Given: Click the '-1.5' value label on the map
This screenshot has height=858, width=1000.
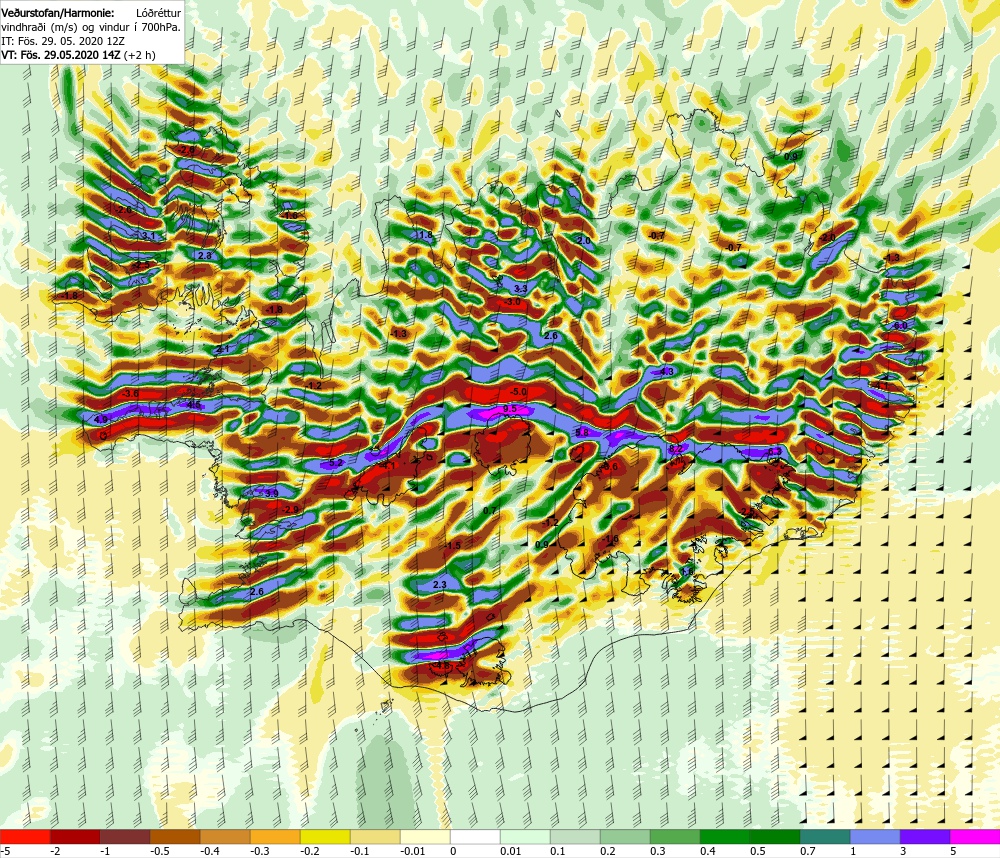Looking at the screenshot, I should tap(452, 545).
